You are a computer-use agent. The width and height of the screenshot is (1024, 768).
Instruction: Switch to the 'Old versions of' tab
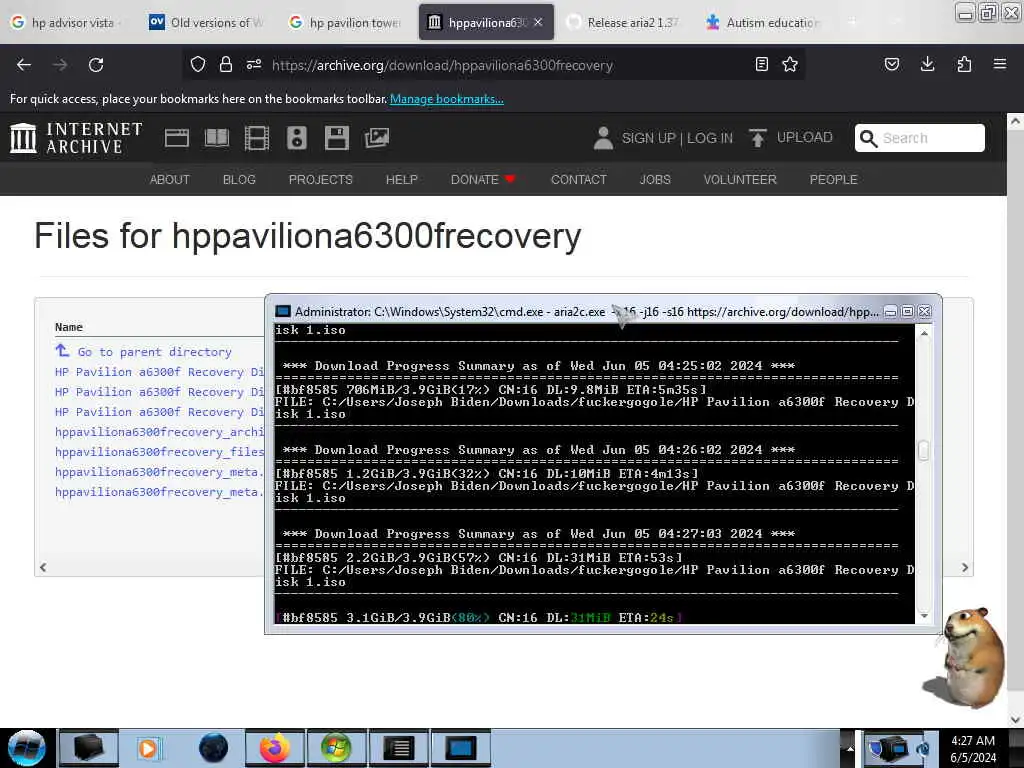pos(206,22)
